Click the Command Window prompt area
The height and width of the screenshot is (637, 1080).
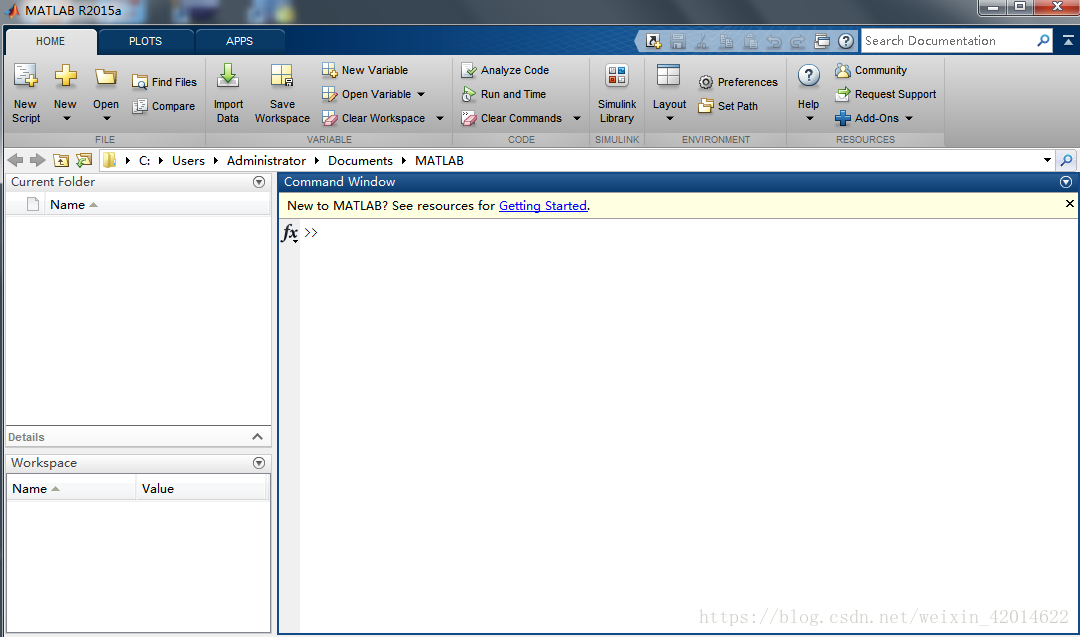pyautogui.click(x=688, y=426)
